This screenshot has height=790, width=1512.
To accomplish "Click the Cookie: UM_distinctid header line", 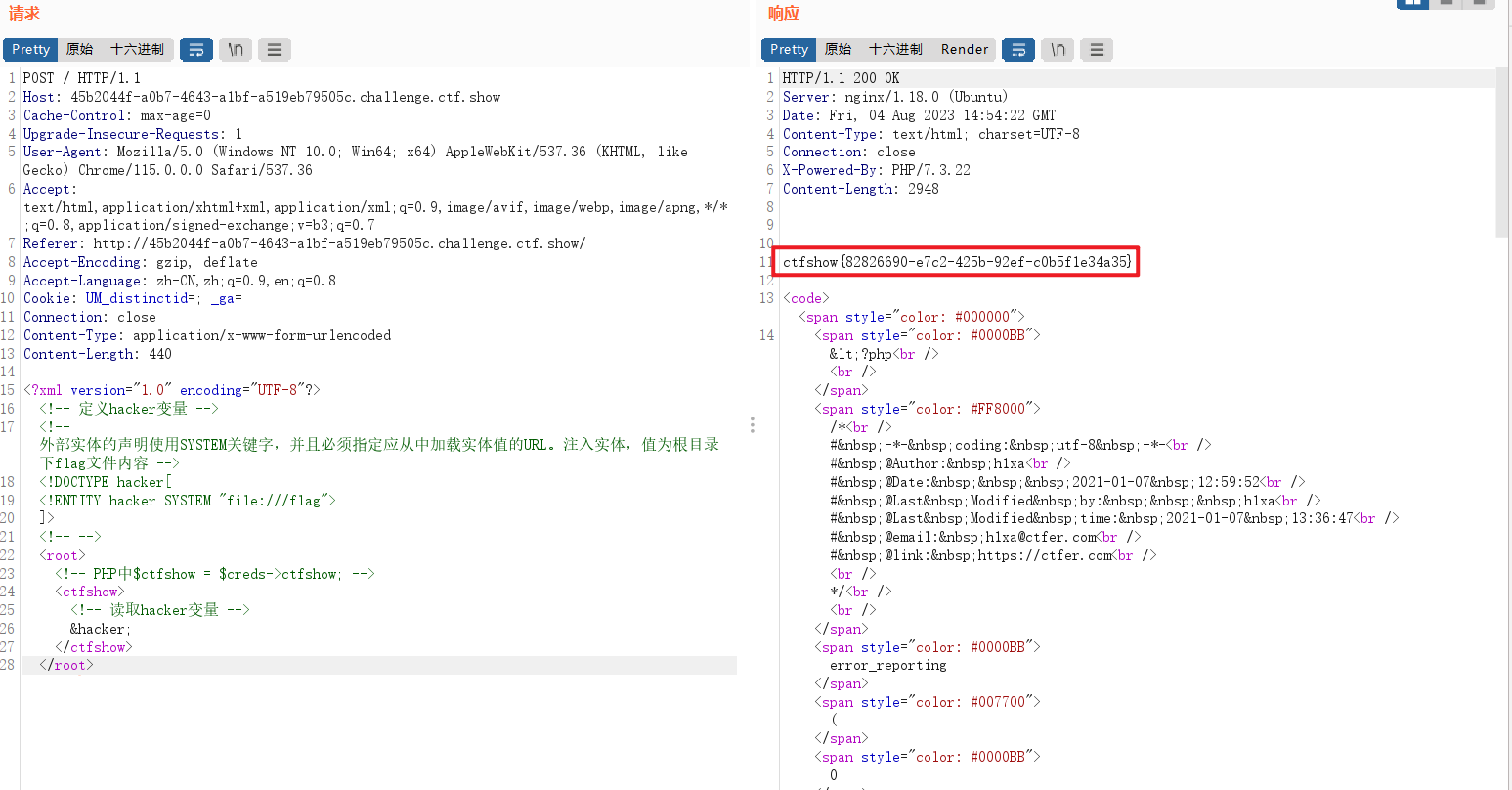I will click(x=133, y=298).
